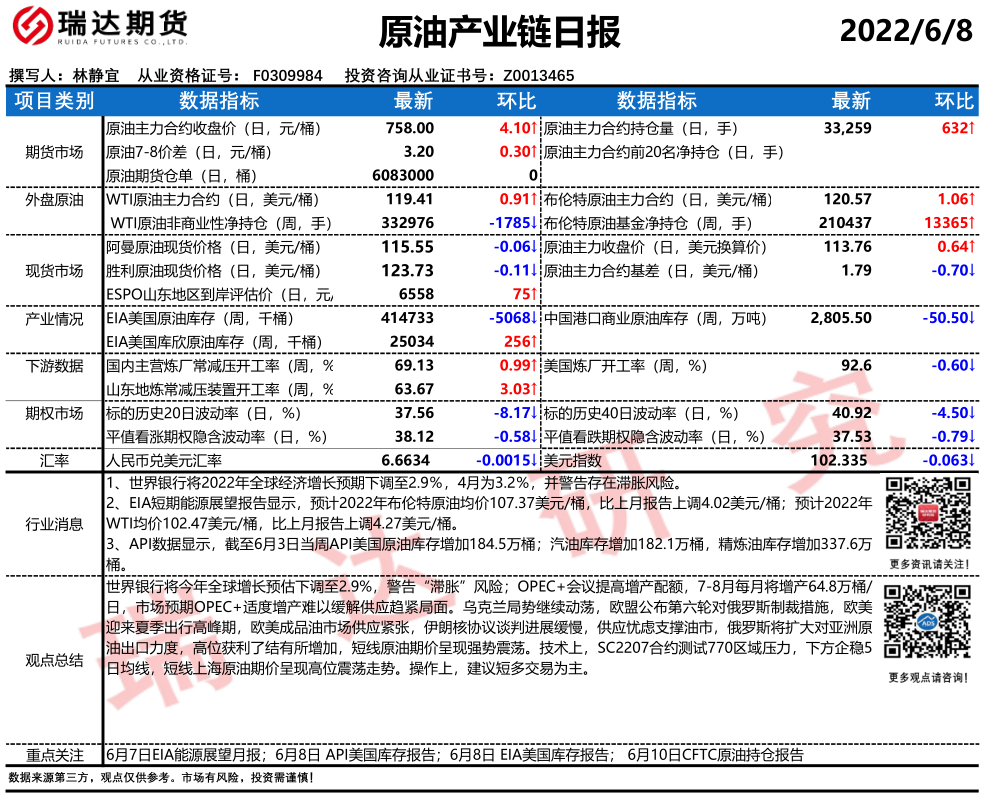Click the QR code labeled 更多资讯请关注
This screenshot has height=797, width=984.
click(926, 514)
